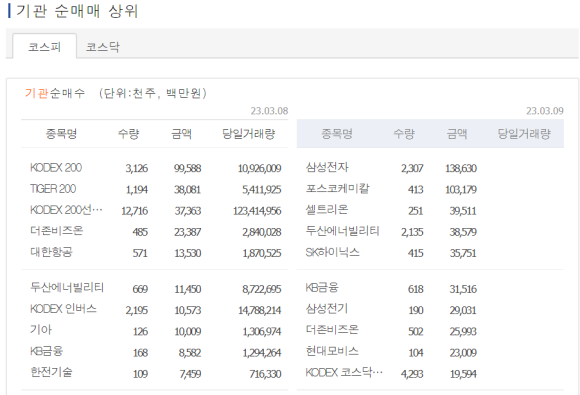Open the 기아 stock link
This screenshot has height=395, width=580.
(41, 330)
